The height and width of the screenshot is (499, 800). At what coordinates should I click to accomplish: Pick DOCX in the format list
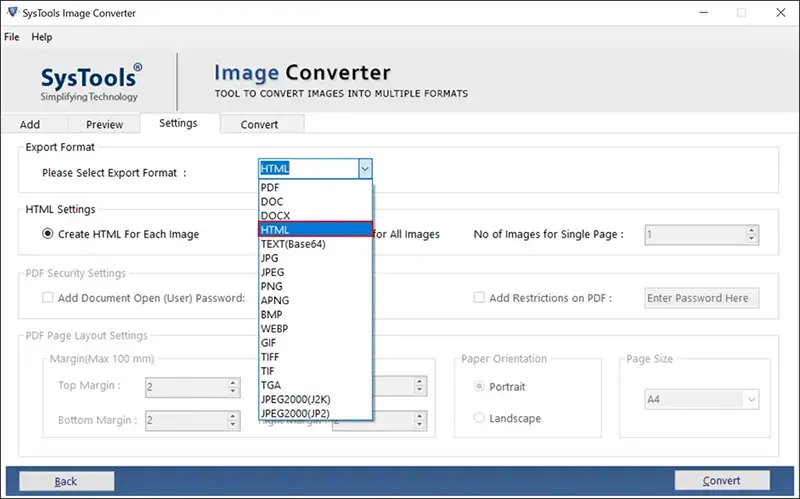coord(315,216)
